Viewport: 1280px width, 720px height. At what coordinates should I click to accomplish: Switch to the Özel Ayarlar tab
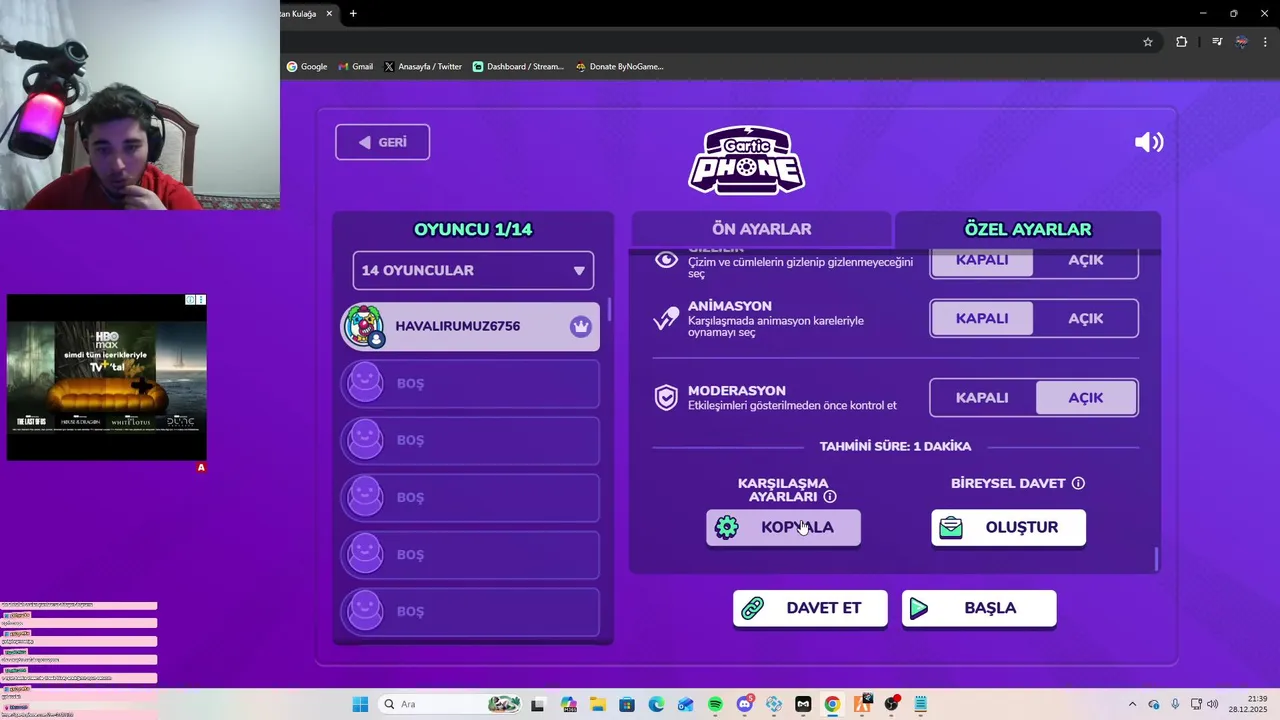(x=1027, y=229)
